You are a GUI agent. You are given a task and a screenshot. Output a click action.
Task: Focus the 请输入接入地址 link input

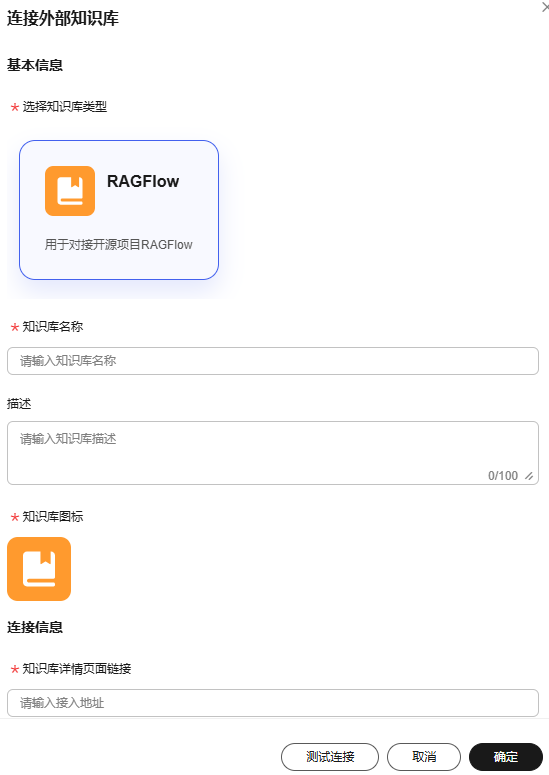coord(273,703)
